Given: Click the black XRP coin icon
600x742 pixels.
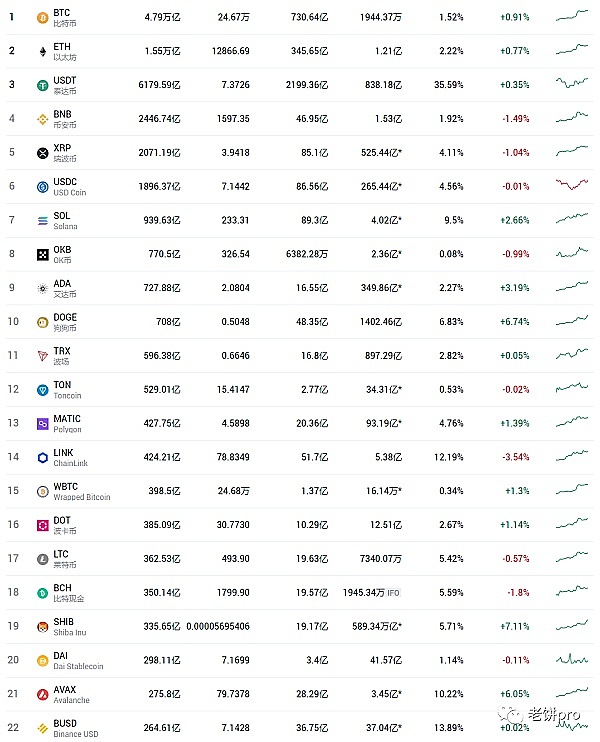Looking at the screenshot, I should (42, 153).
